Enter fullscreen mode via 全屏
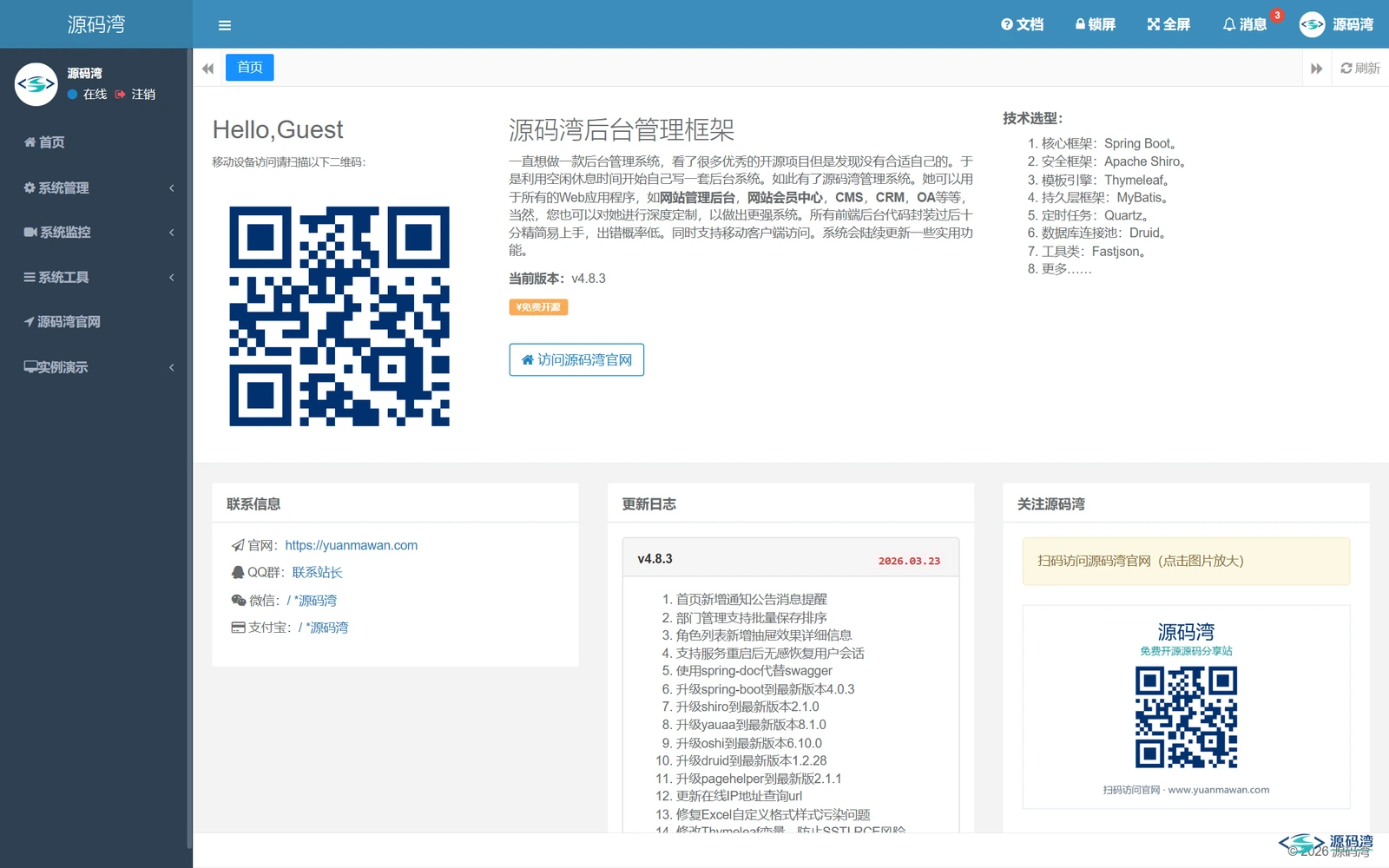The image size is (1389, 868). click(x=1168, y=24)
